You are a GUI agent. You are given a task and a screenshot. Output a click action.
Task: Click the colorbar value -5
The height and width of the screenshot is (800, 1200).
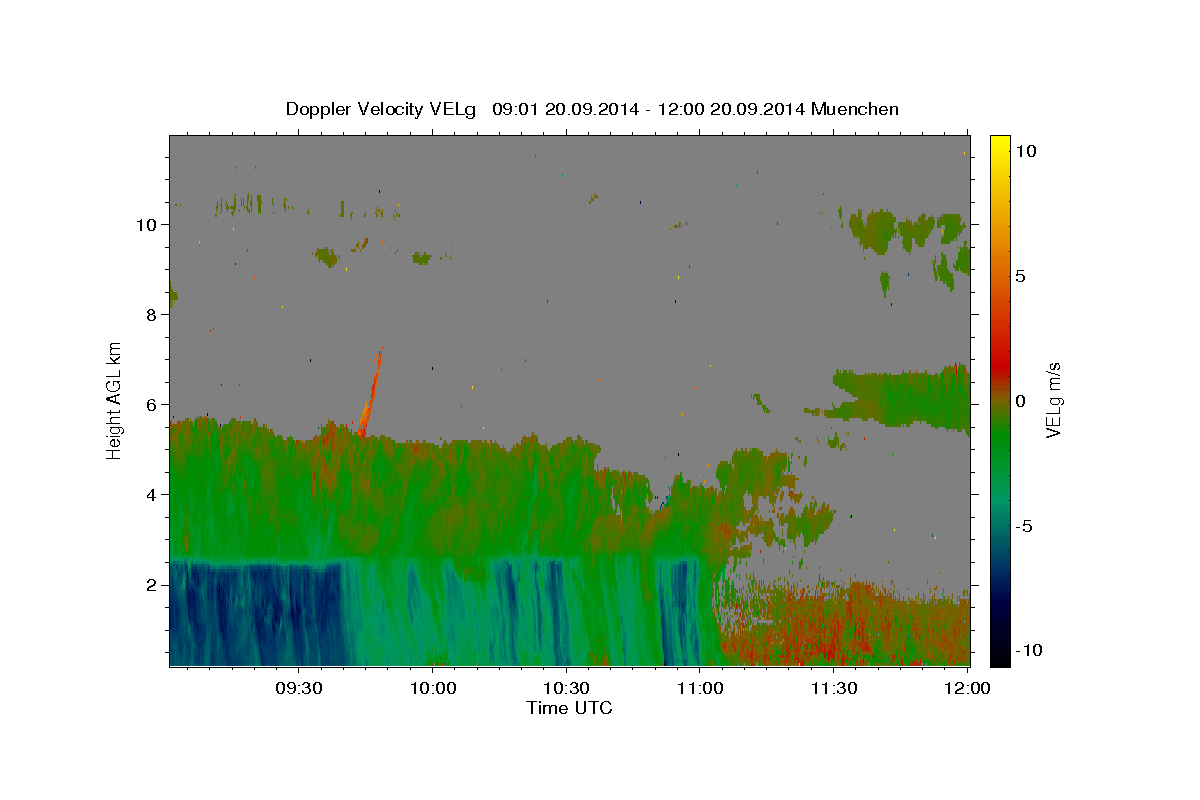(x=1025, y=525)
